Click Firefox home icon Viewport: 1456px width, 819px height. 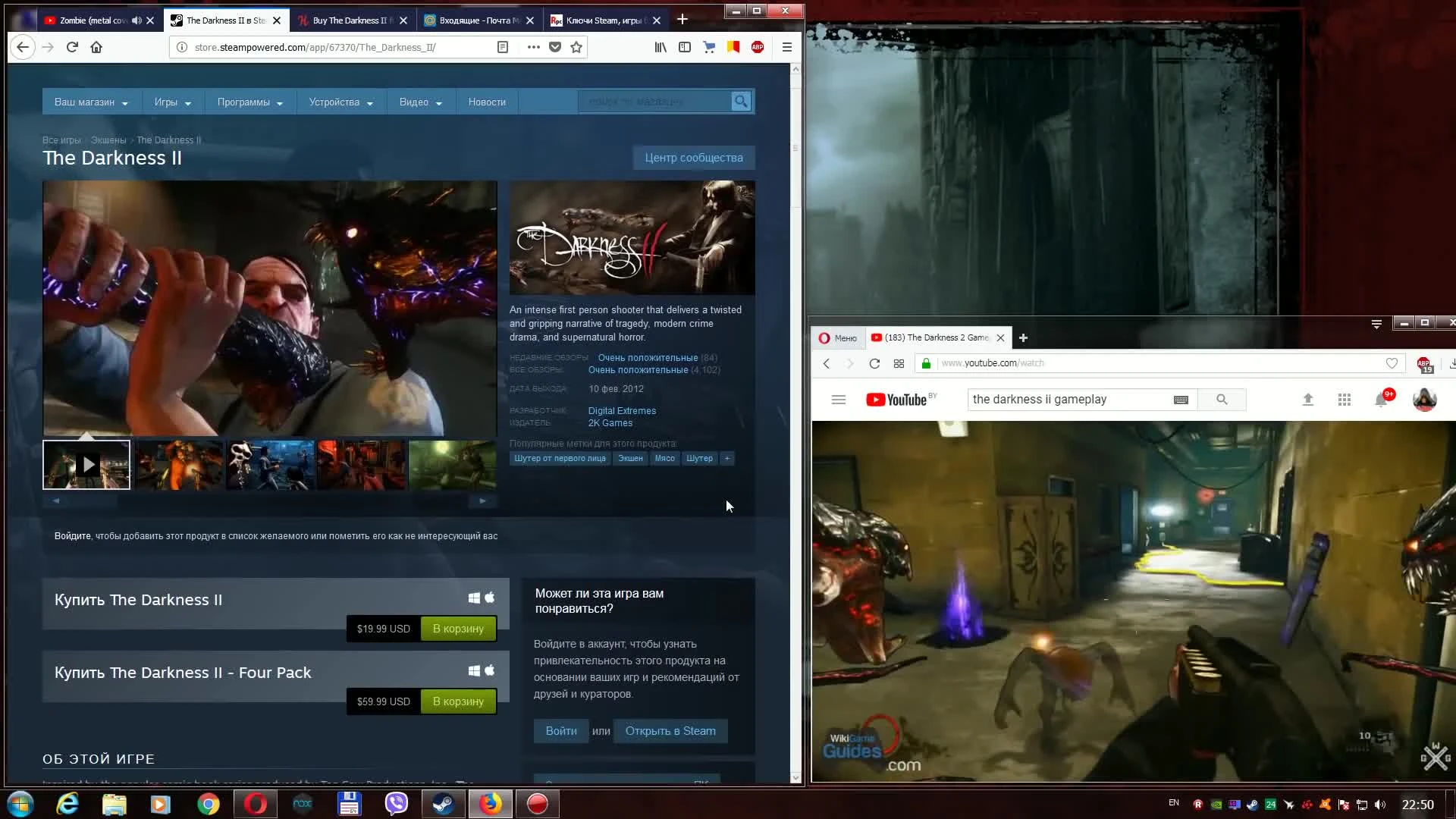click(96, 47)
